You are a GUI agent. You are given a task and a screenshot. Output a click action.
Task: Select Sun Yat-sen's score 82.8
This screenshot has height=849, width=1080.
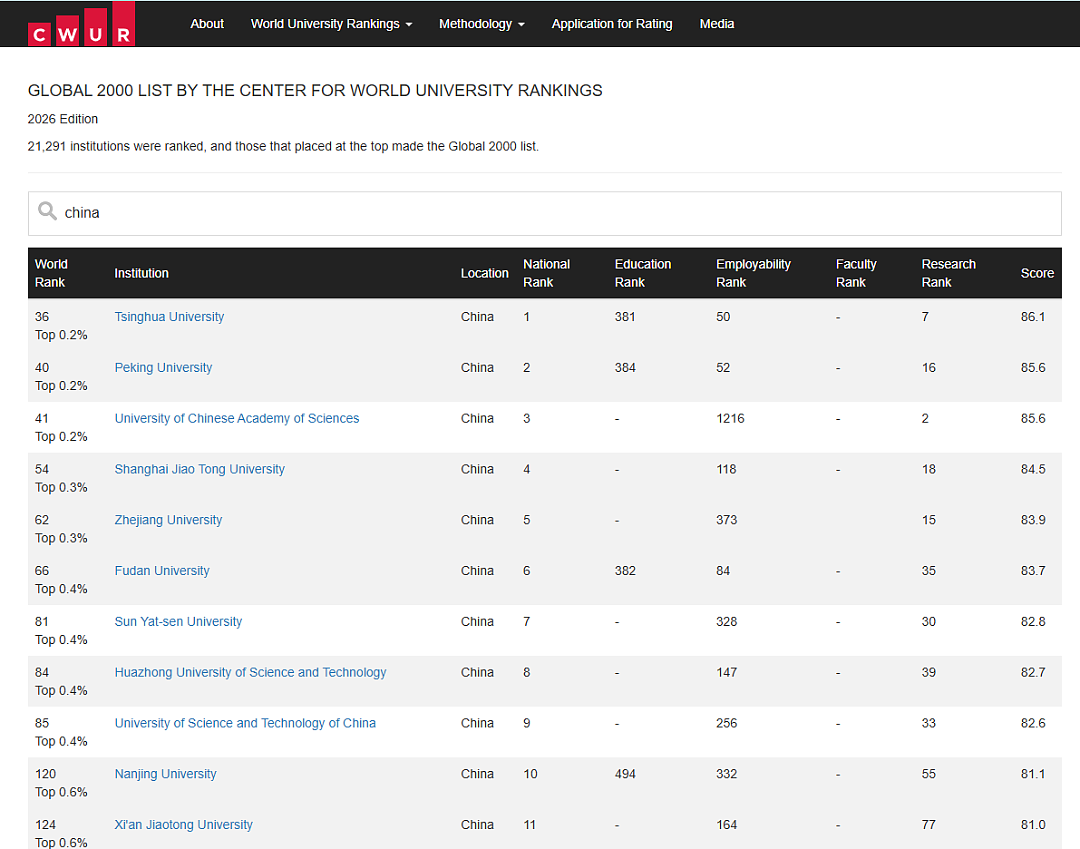coord(1033,622)
